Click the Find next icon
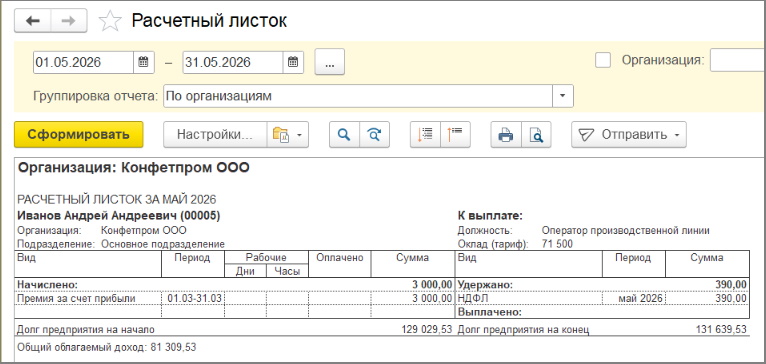The image size is (766, 364). coord(375,134)
